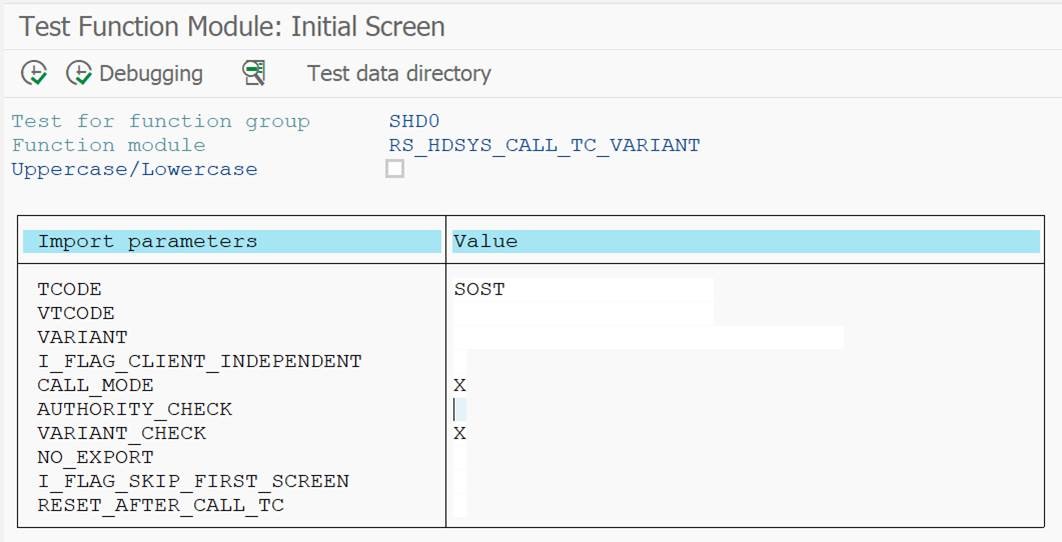
Task: Open the Test data directory
Action: 398,73
